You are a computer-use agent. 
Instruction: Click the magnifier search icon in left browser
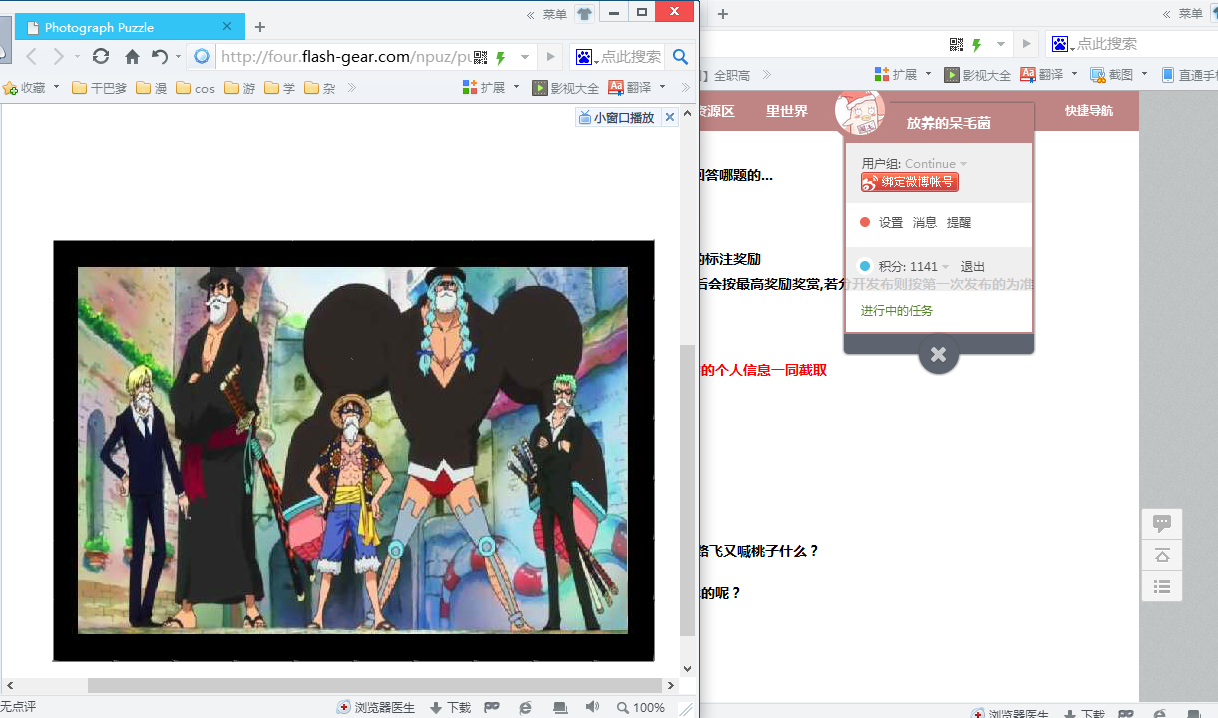click(680, 56)
